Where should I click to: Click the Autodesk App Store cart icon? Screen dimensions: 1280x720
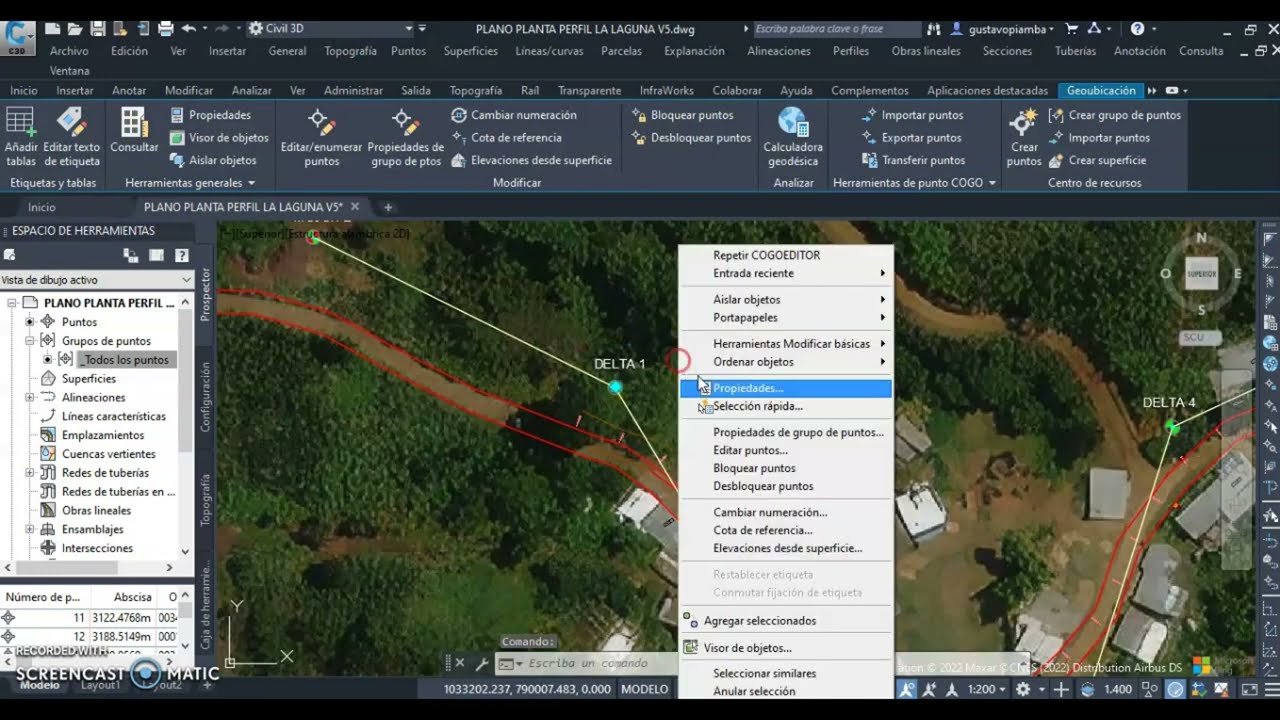pyautogui.click(x=1072, y=29)
